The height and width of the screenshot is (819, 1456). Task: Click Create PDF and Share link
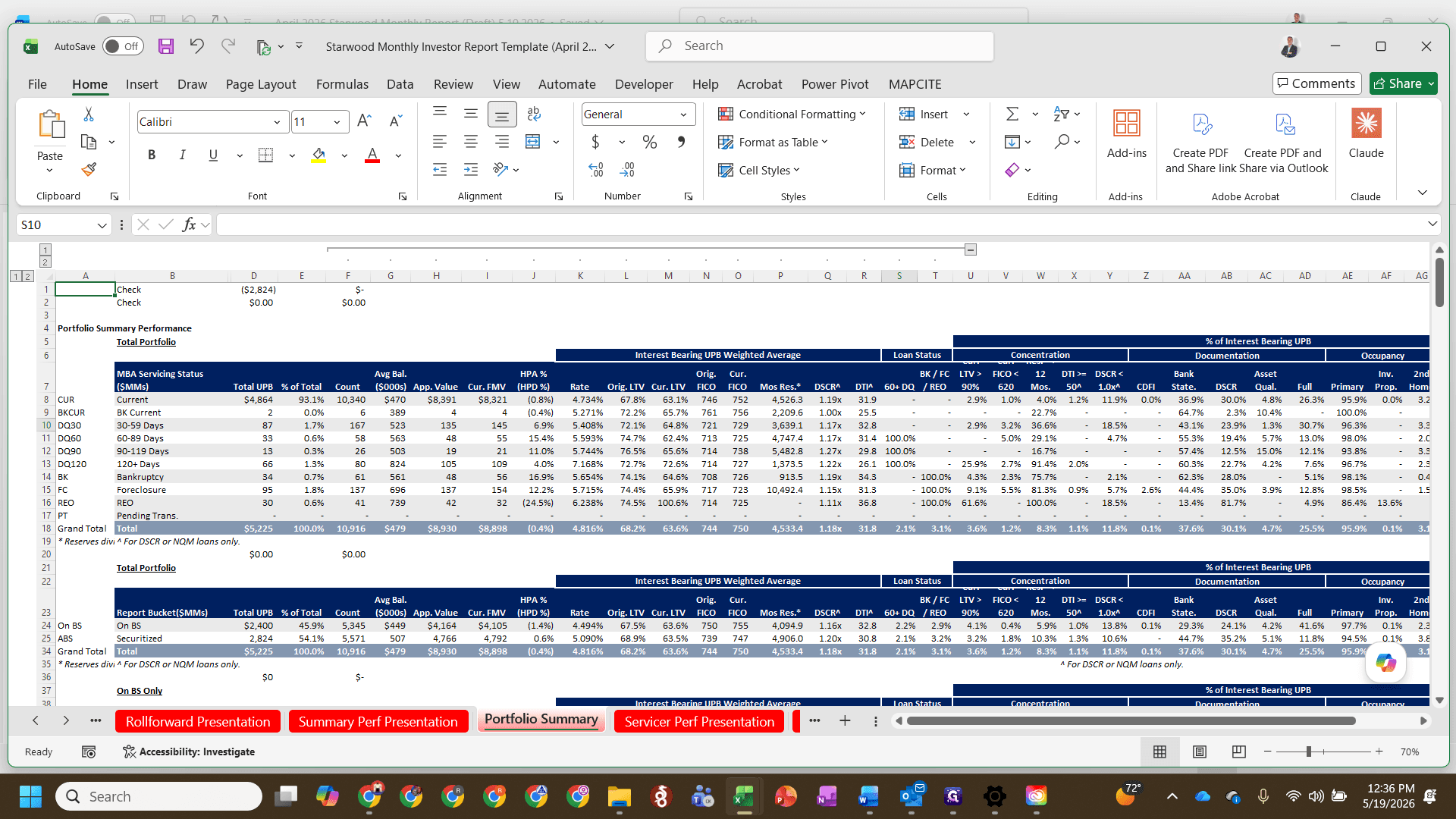(x=1200, y=142)
